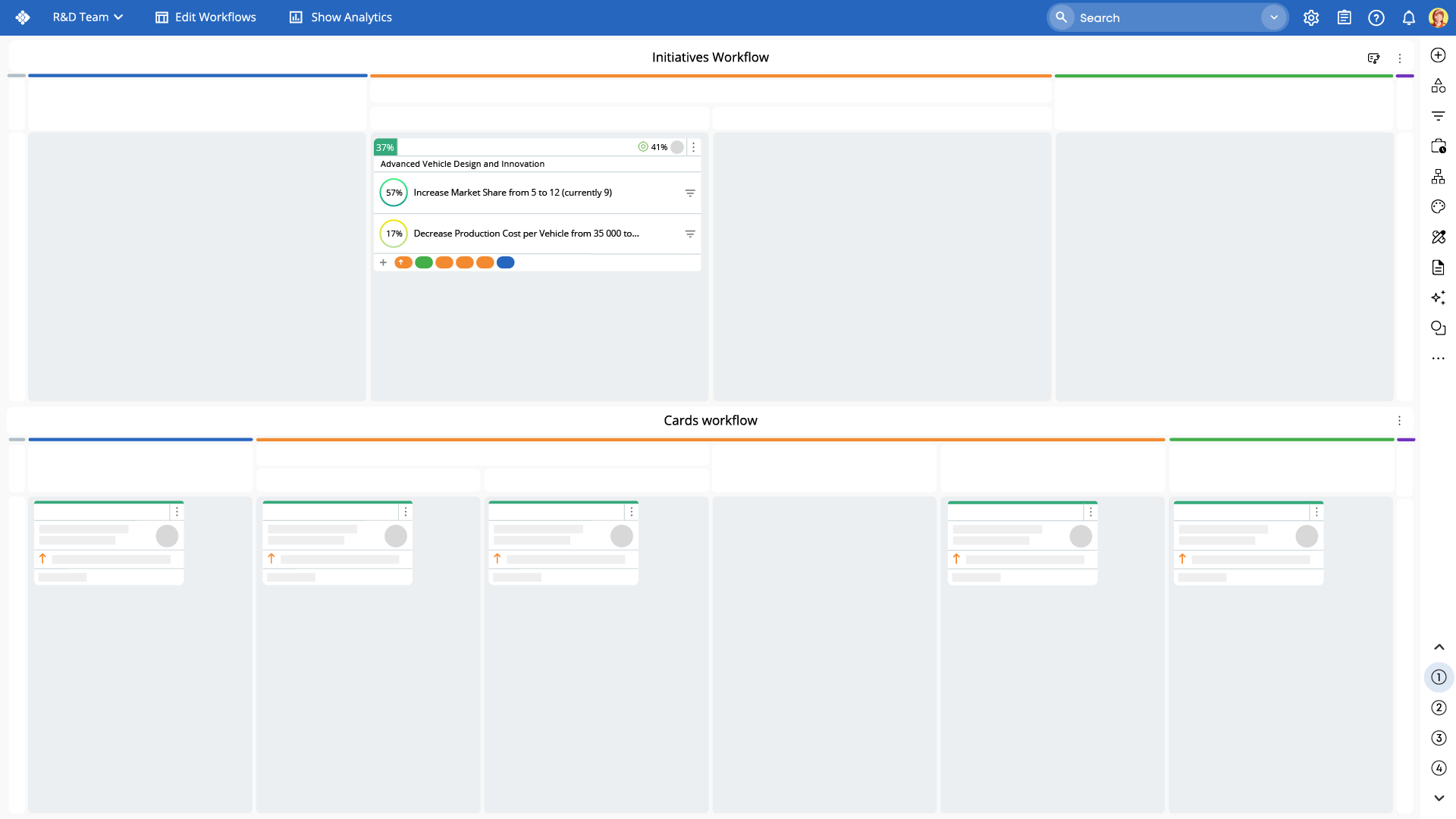The image size is (1456, 819).
Task: Click the blue linked-card pill
Action: (506, 262)
